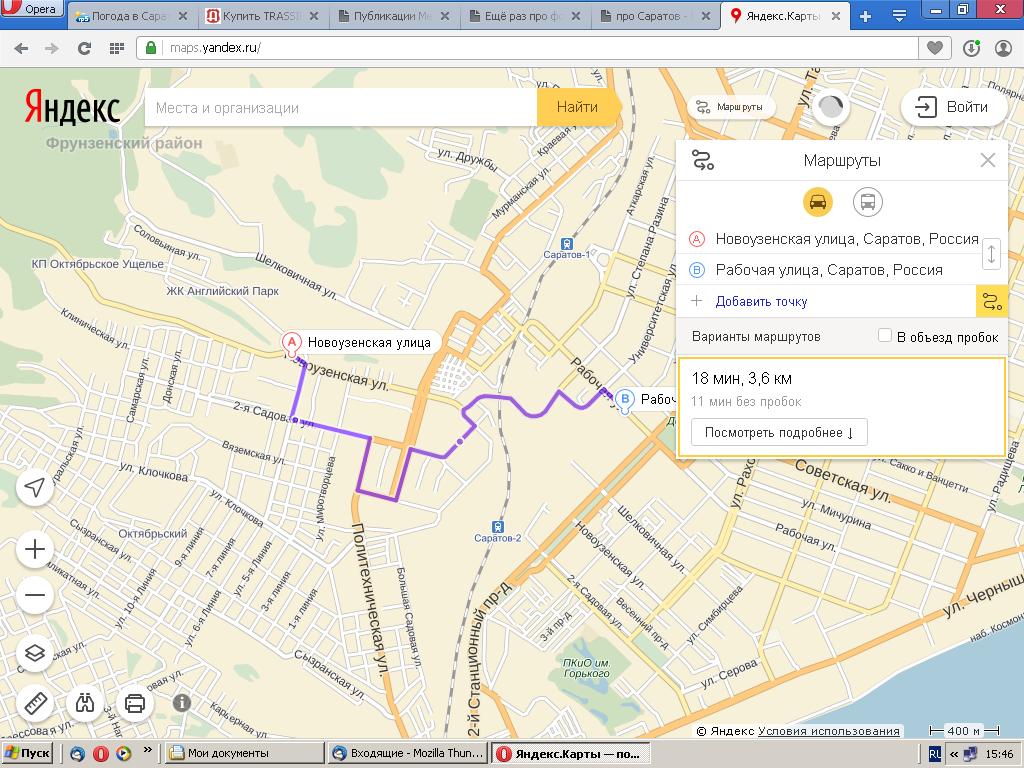Screen dimensions: 1024x768
Task: Select the car route mode
Action: click(x=818, y=202)
